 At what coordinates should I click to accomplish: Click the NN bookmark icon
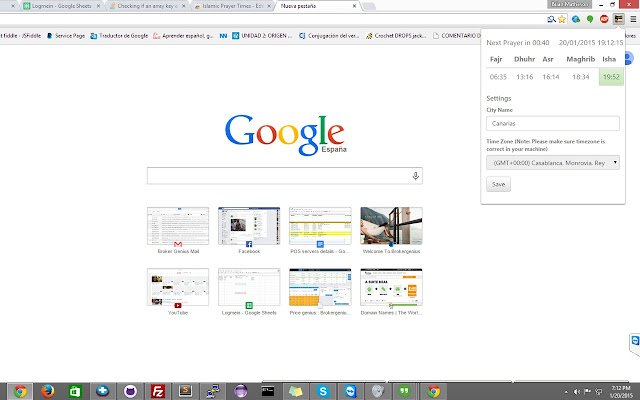pyautogui.click(x=223, y=36)
